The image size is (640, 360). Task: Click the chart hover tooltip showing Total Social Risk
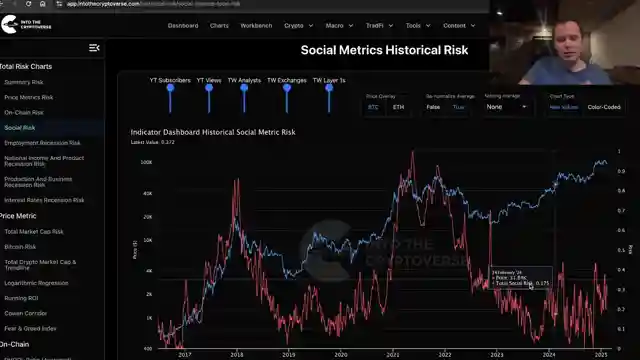point(520,278)
